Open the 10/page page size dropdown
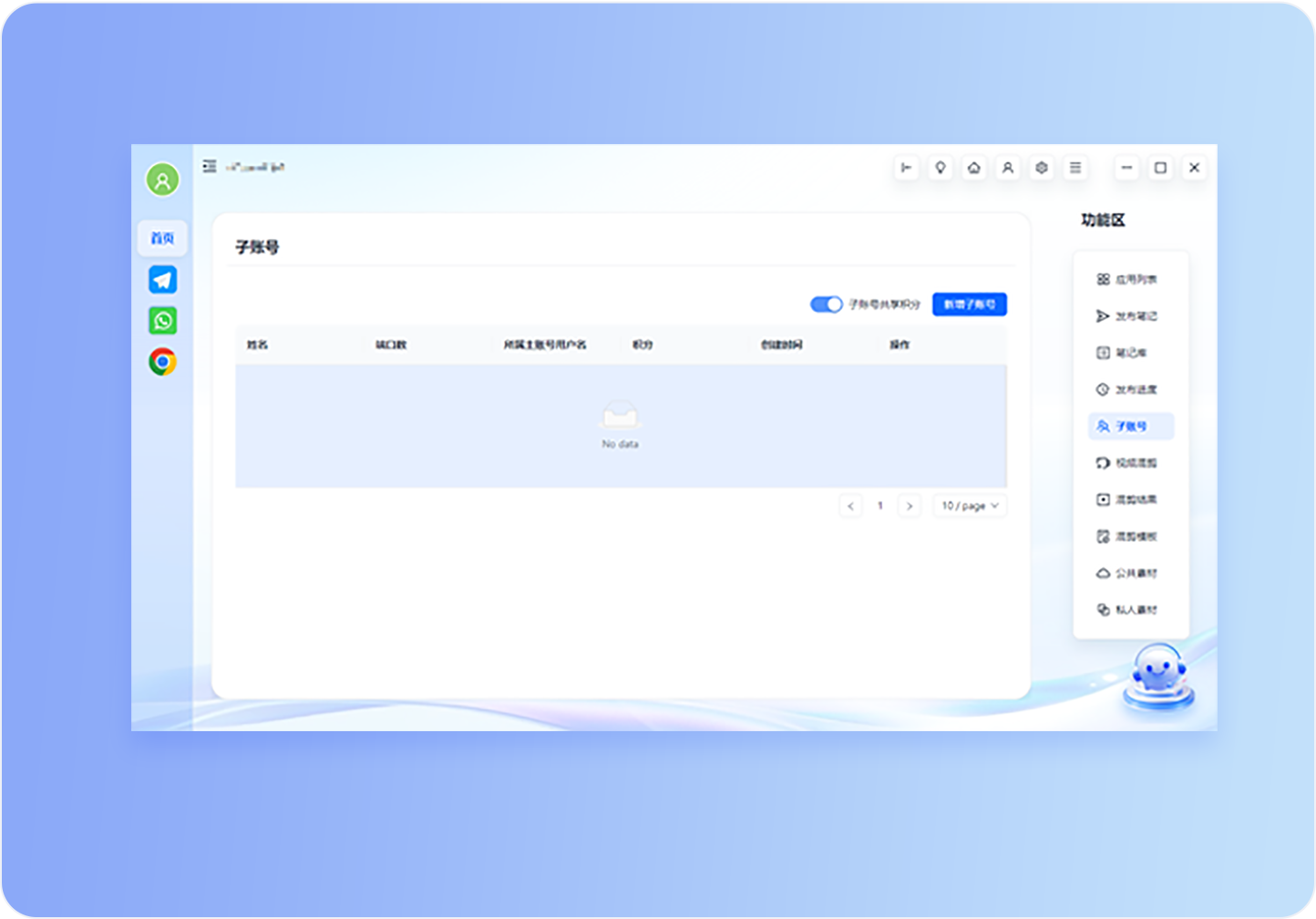The image size is (1316, 919). click(969, 505)
